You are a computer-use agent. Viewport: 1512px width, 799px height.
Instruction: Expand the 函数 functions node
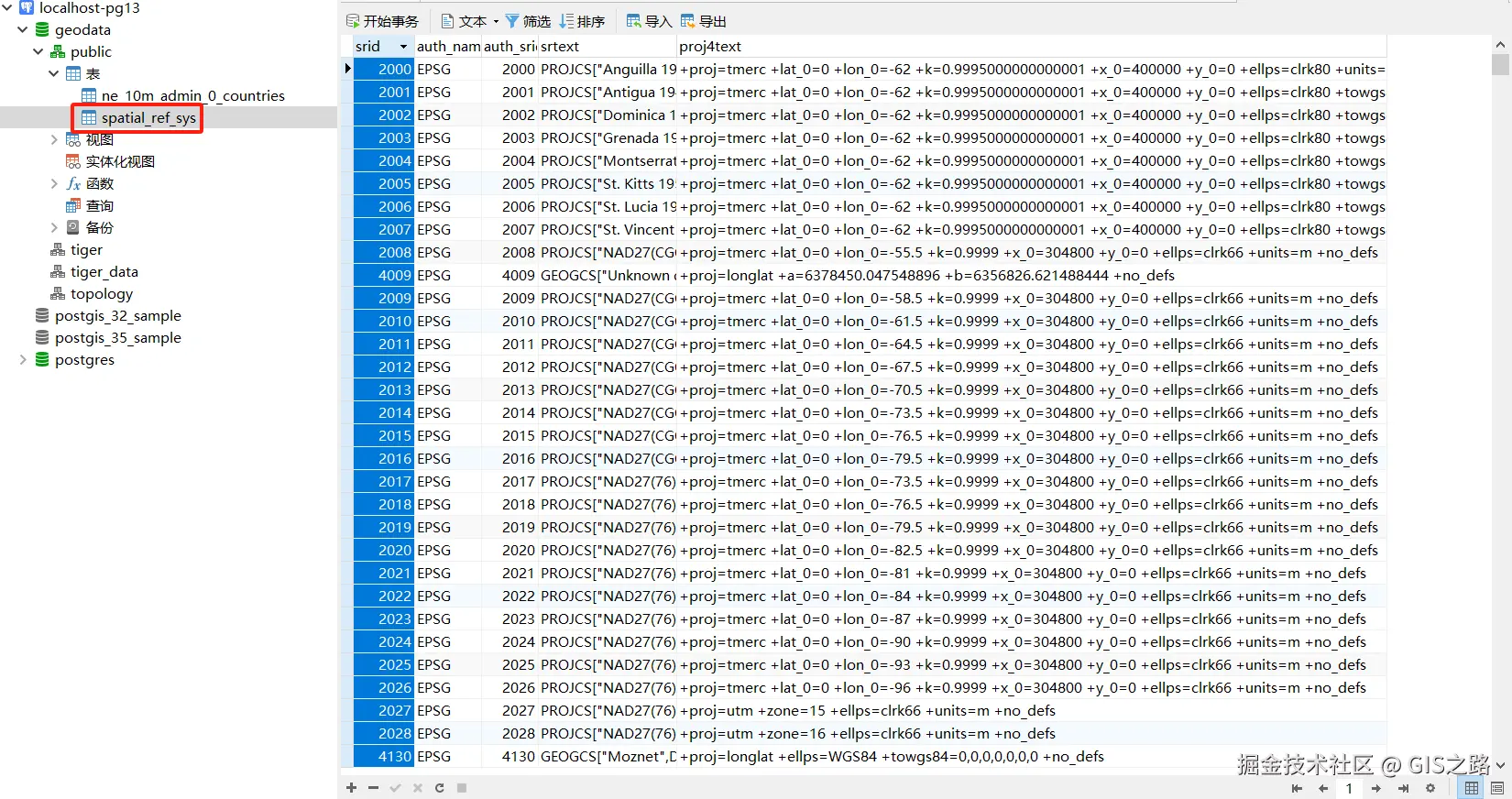[x=54, y=183]
